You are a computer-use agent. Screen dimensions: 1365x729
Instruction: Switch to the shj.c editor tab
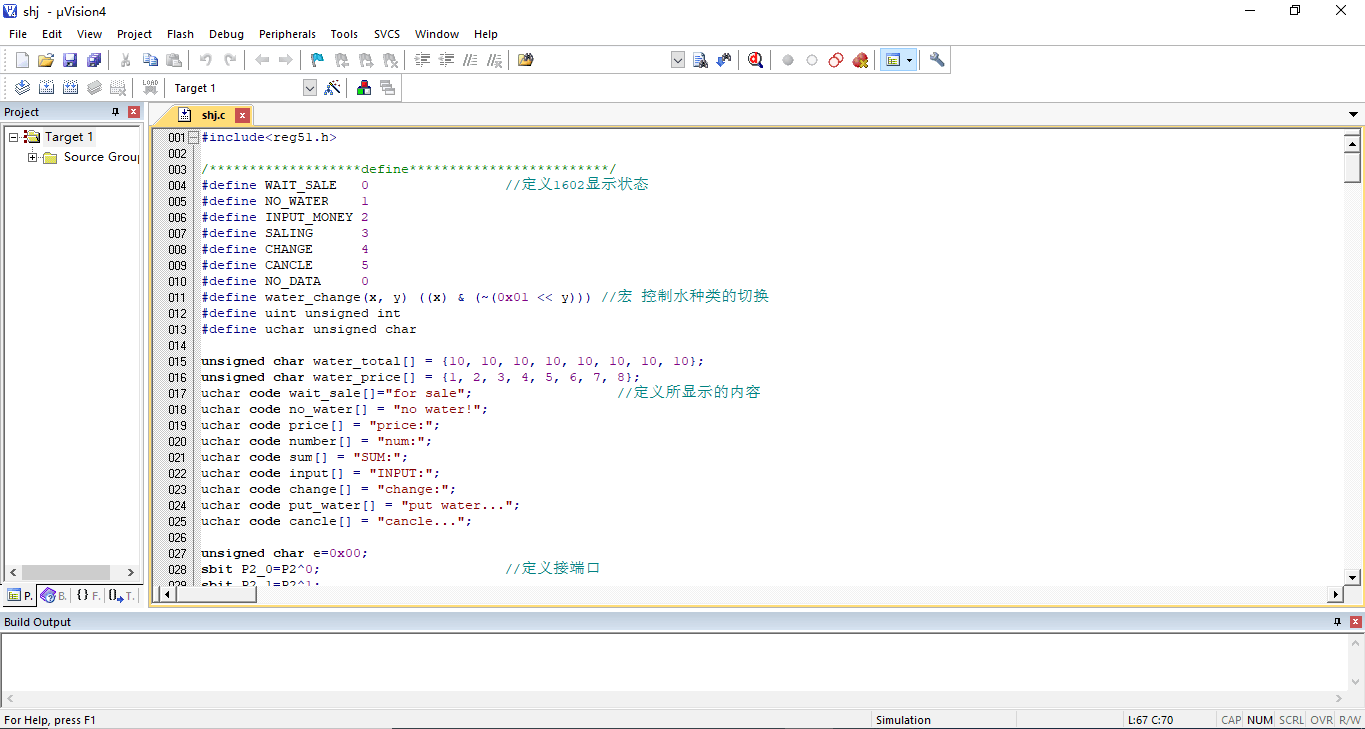(x=213, y=115)
